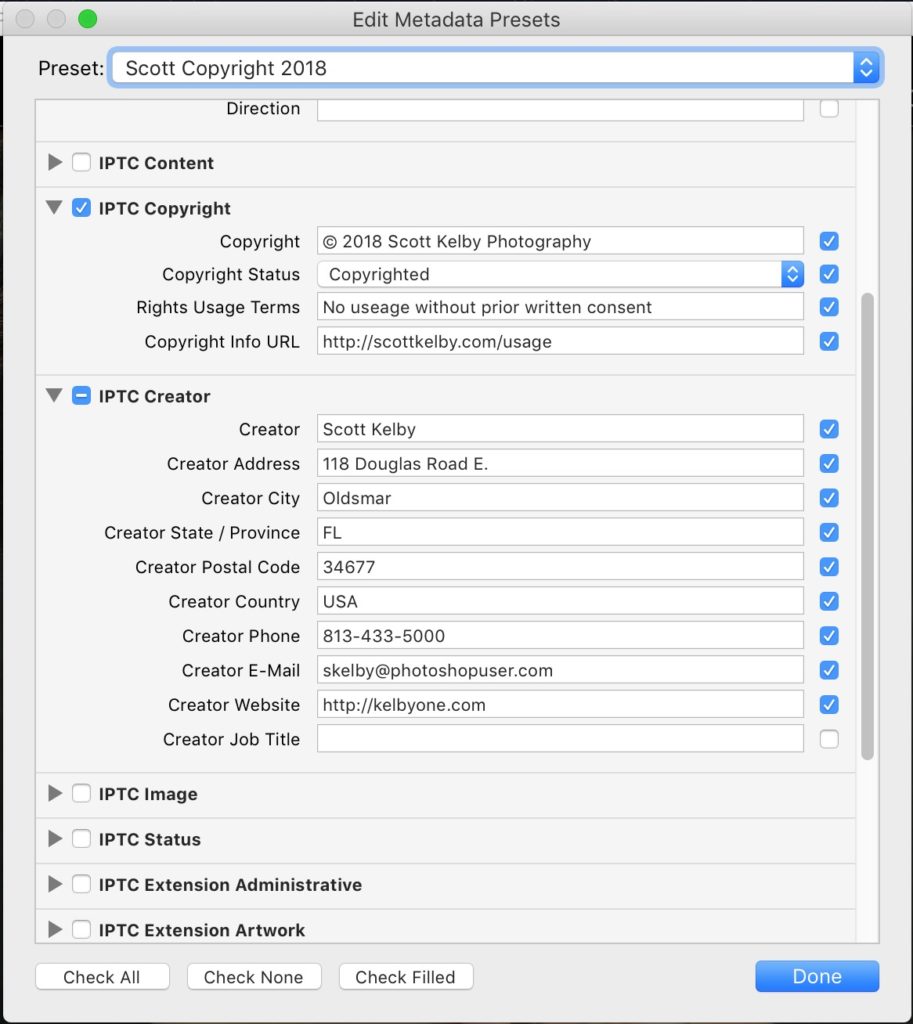Image resolution: width=913 pixels, height=1024 pixels.
Task: Uncheck the Rights Usage Terms checkbox
Action: (x=829, y=306)
